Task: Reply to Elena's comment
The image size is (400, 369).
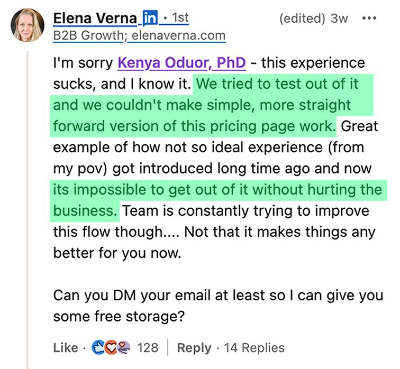Action: tap(194, 348)
